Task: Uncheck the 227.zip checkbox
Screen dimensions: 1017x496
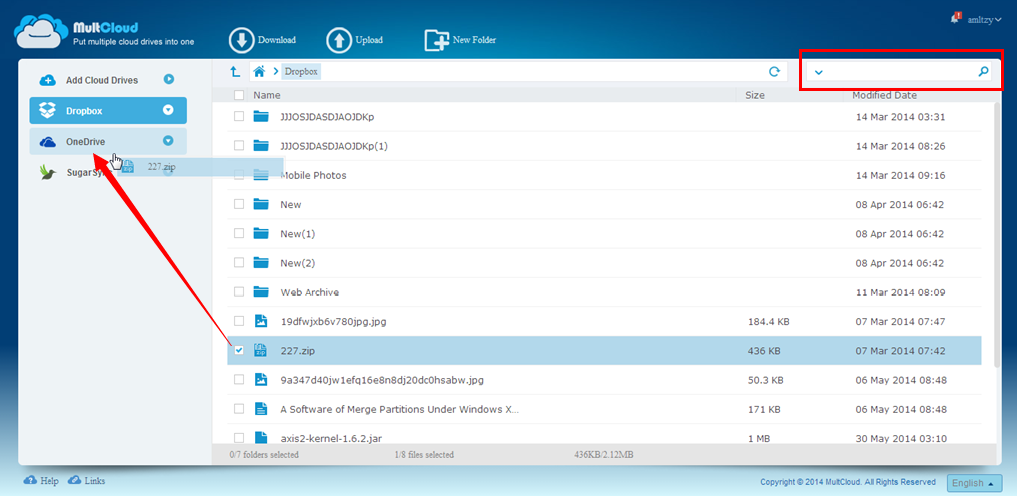Action: [239, 350]
